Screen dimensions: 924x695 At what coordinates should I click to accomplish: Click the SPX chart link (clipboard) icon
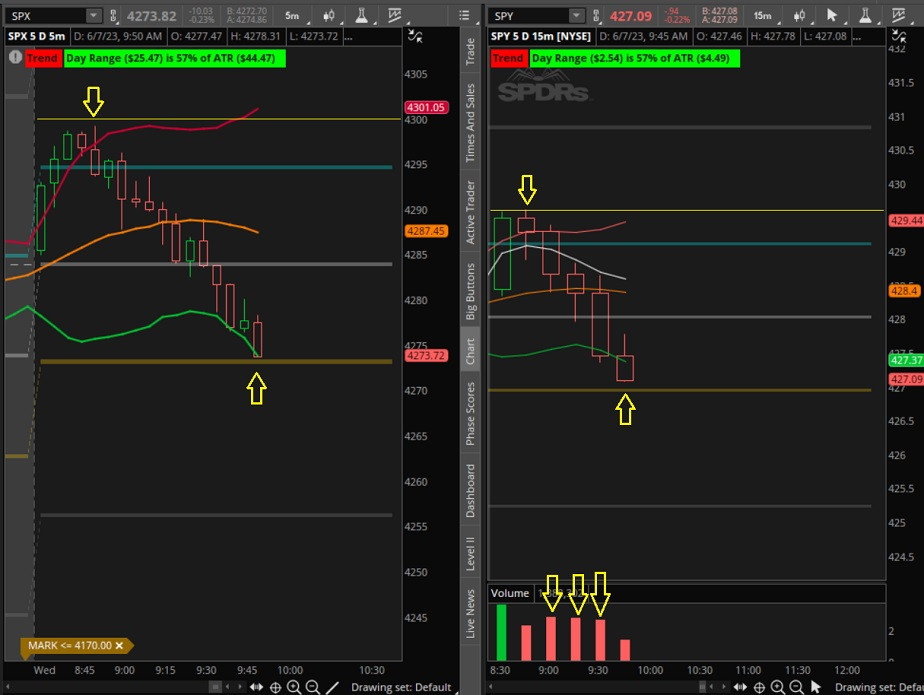coord(113,16)
